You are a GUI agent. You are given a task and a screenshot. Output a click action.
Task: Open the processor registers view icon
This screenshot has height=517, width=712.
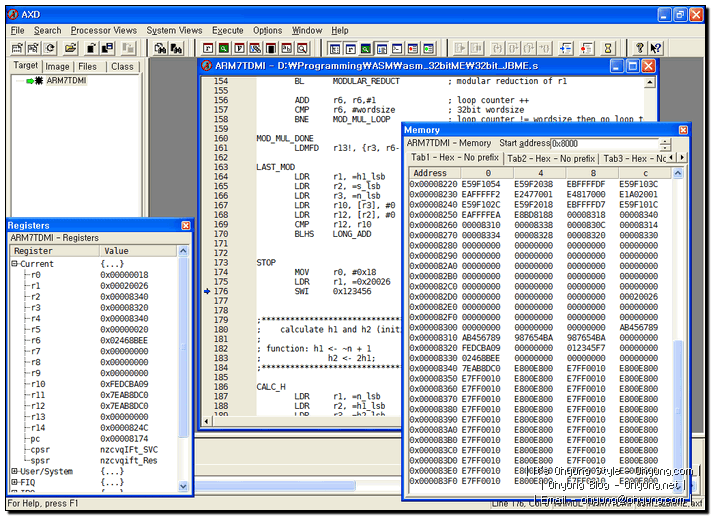point(208,48)
